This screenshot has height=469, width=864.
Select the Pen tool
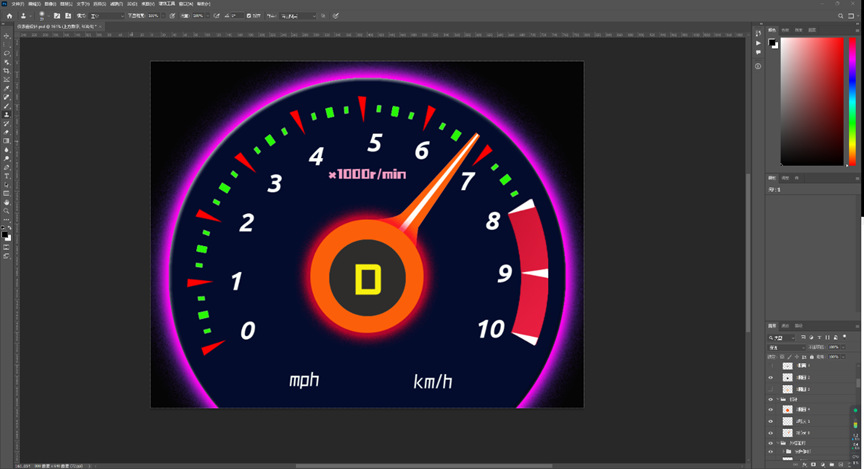[7, 167]
